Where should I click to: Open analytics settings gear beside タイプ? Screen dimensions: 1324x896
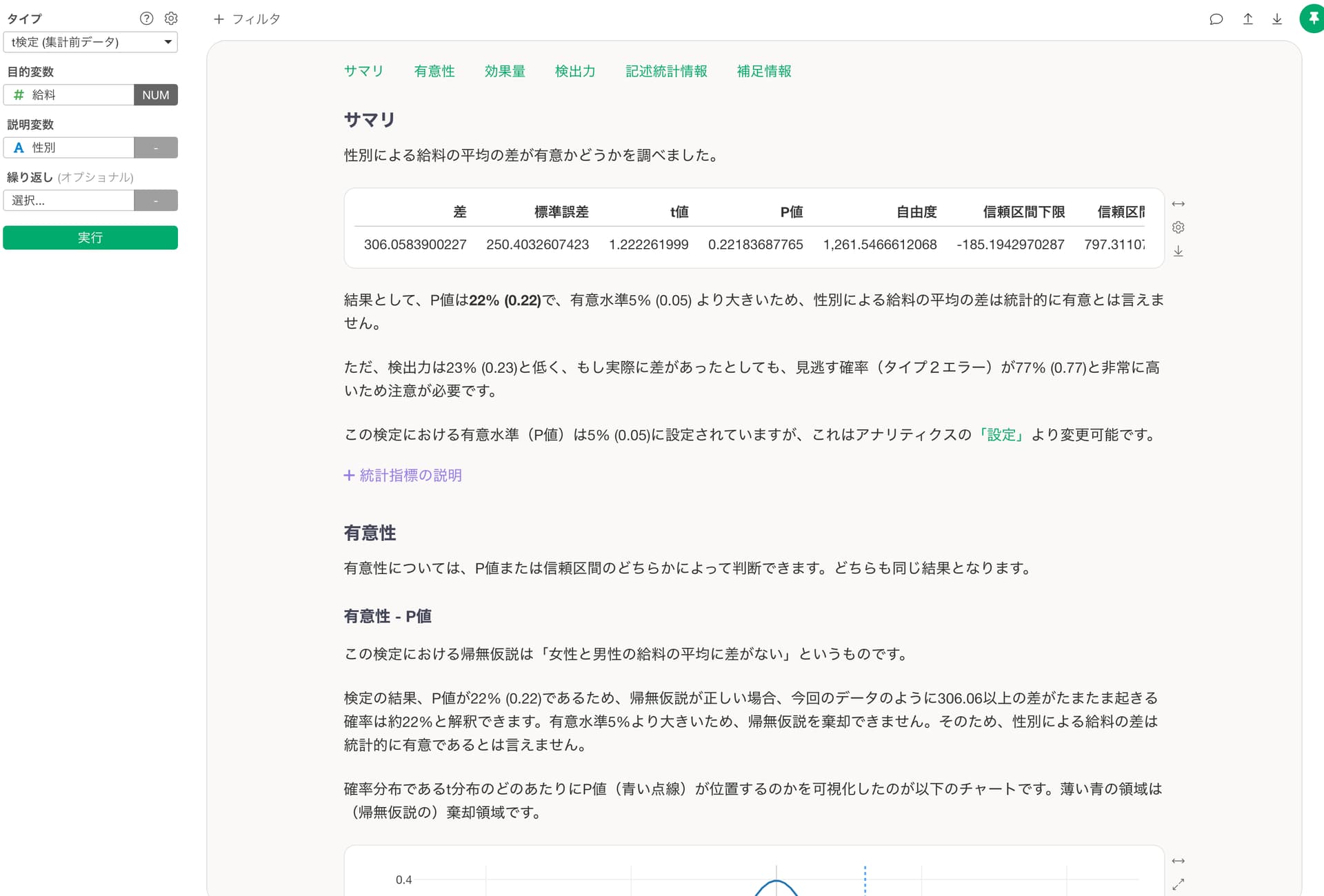click(171, 19)
